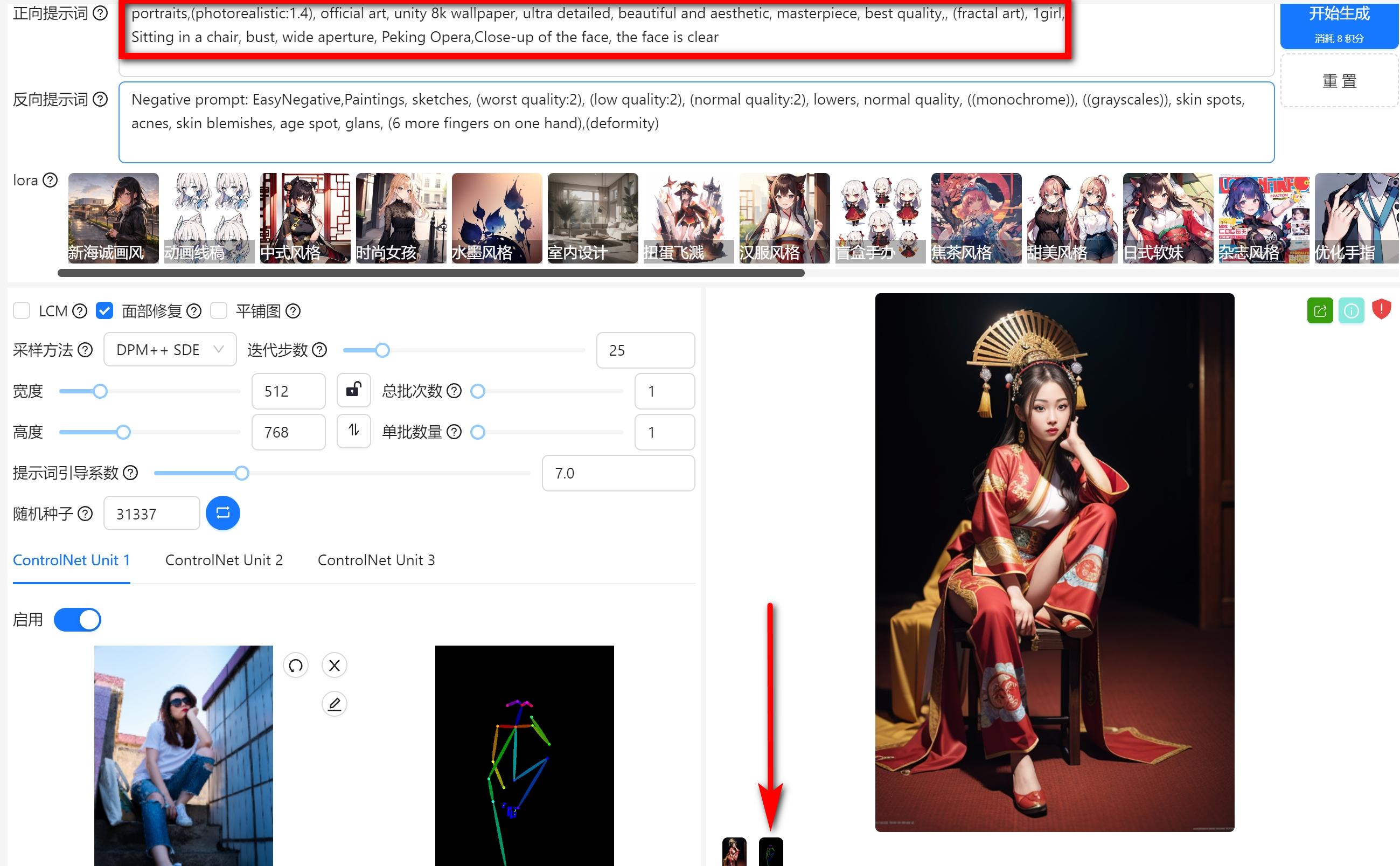1400x866 pixels.
Task: Open the DPM++ SDE sampler dropdown
Action: [x=170, y=349]
